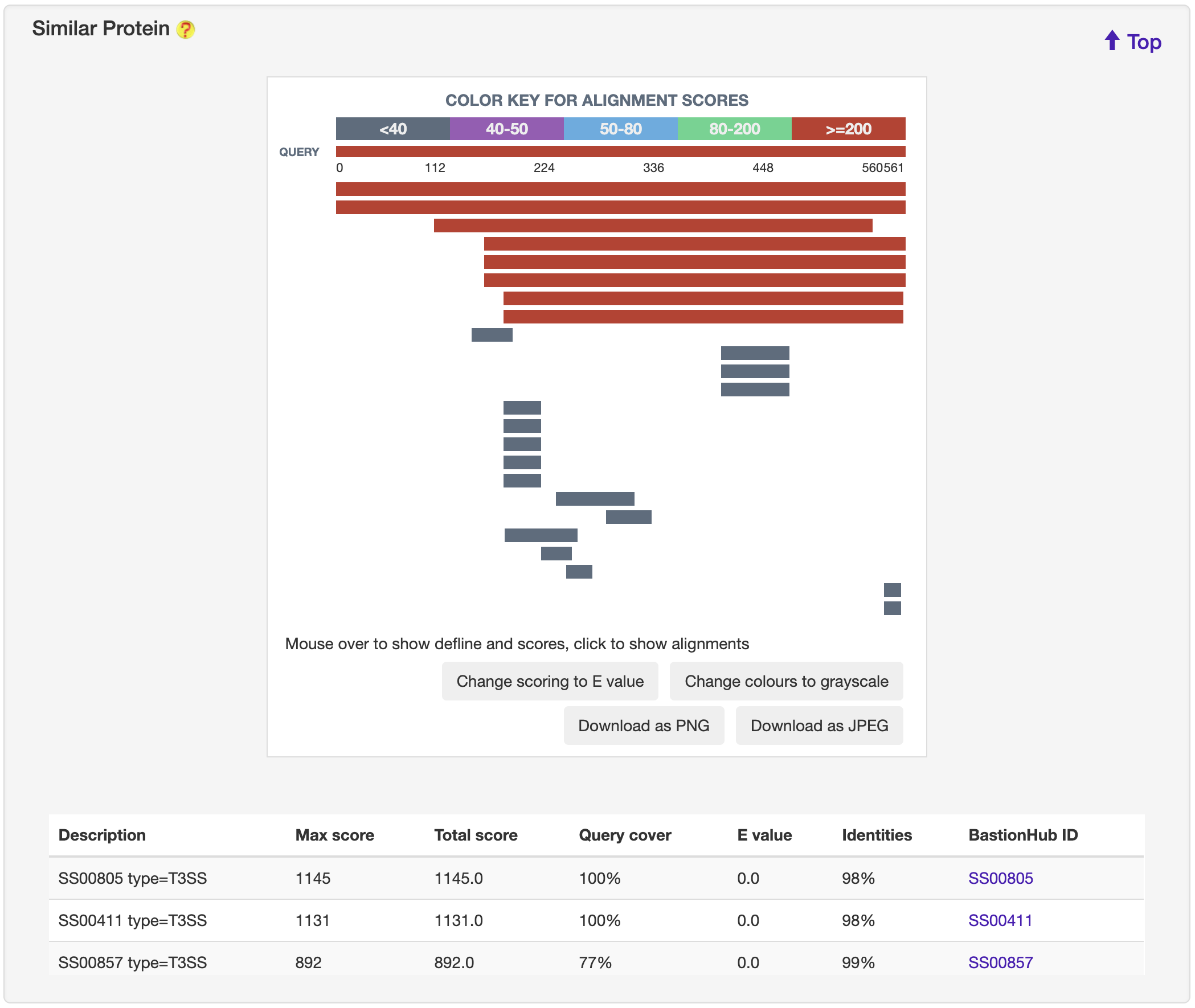Open the SS00805 BastionHub ID link

[x=1000, y=878]
